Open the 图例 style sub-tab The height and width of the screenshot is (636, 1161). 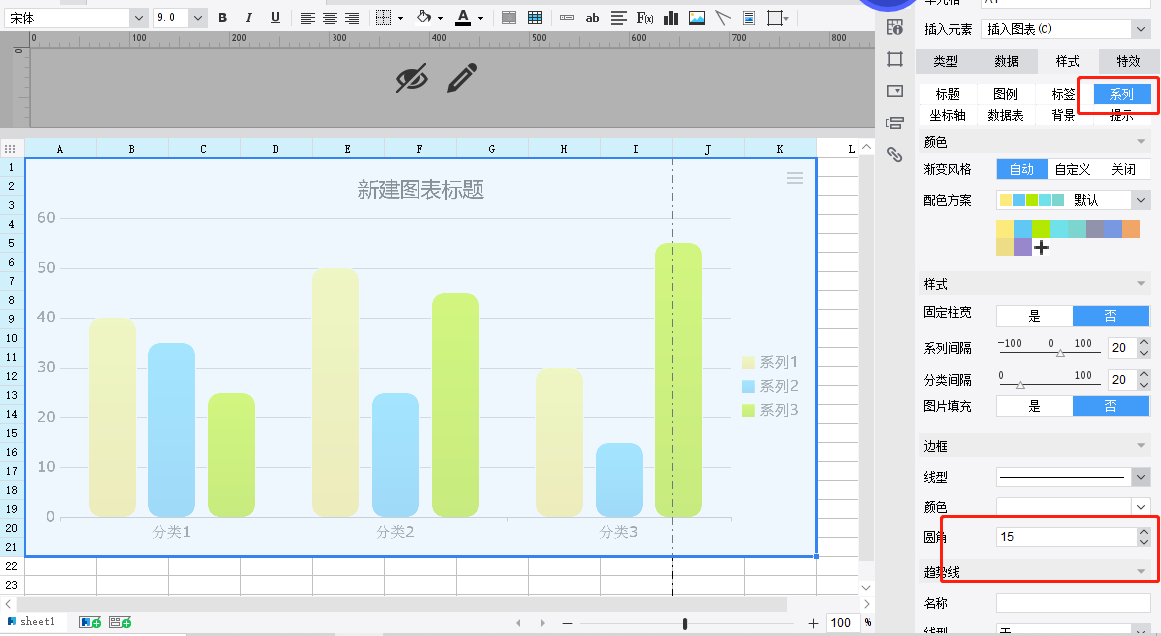click(x=1006, y=94)
